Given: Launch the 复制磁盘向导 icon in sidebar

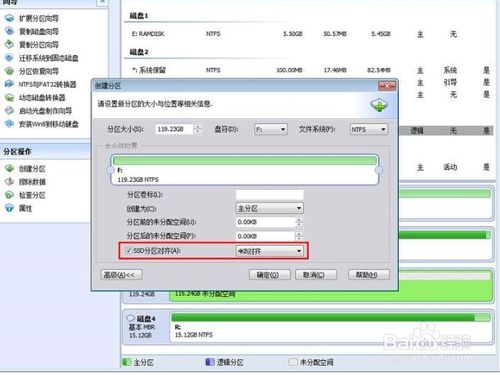Looking at the screenshot, I should [9, 31].
